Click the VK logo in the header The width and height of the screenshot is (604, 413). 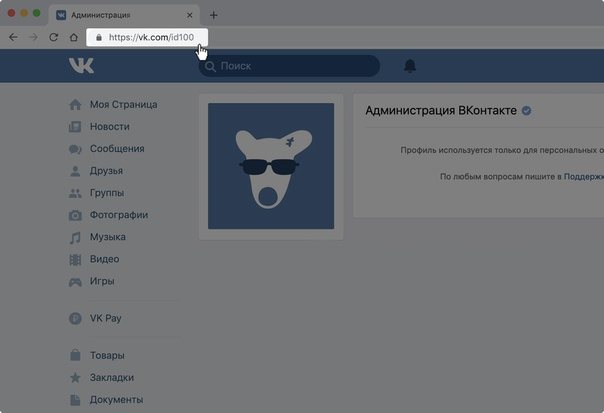81,65
